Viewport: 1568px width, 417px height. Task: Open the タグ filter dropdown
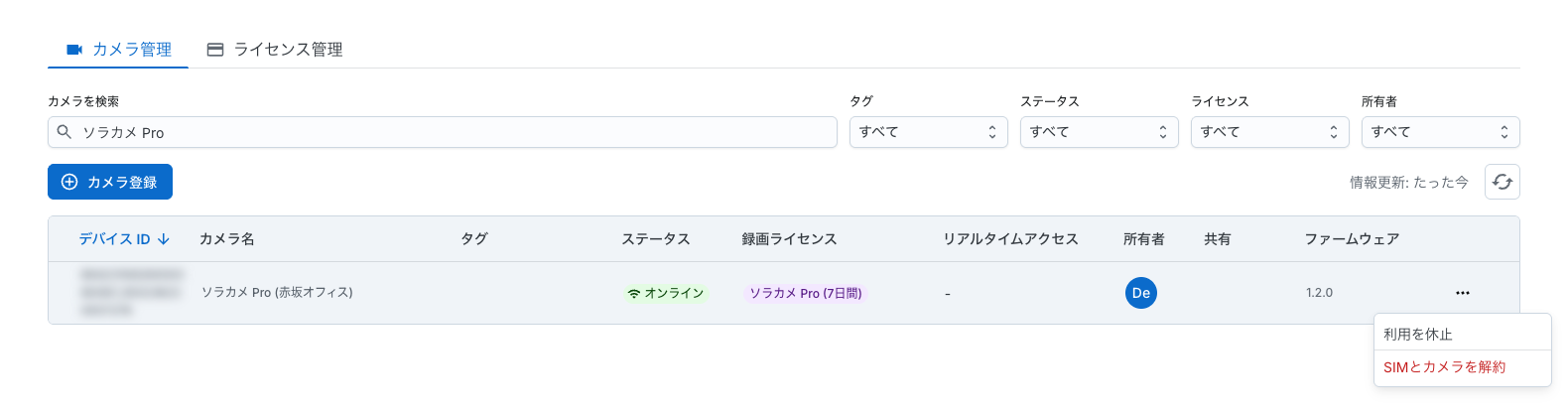[x=929, y=132]
